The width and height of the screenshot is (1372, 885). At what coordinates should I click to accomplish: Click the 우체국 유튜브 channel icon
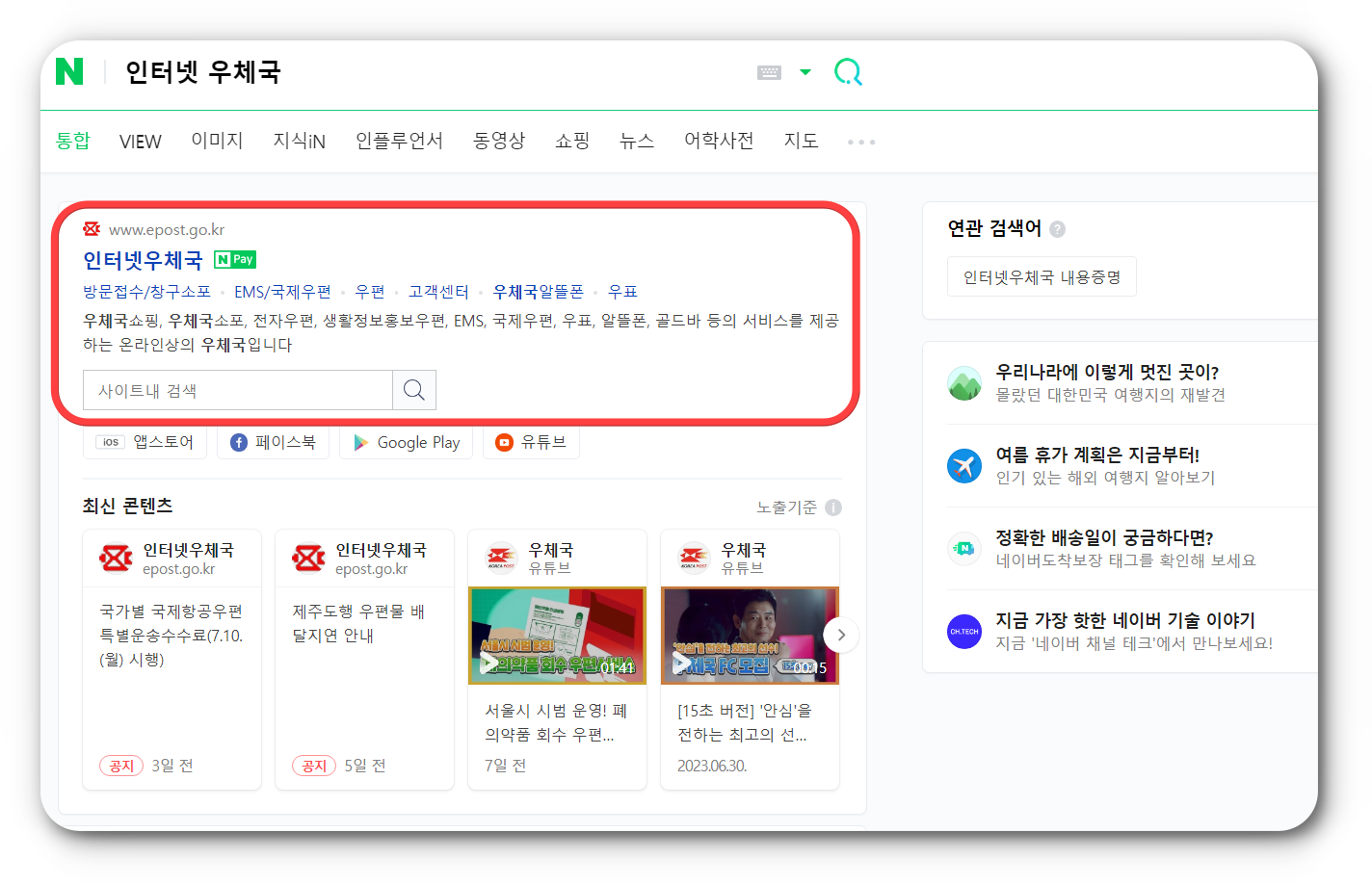pyautogui.click(x=500, y=557)
